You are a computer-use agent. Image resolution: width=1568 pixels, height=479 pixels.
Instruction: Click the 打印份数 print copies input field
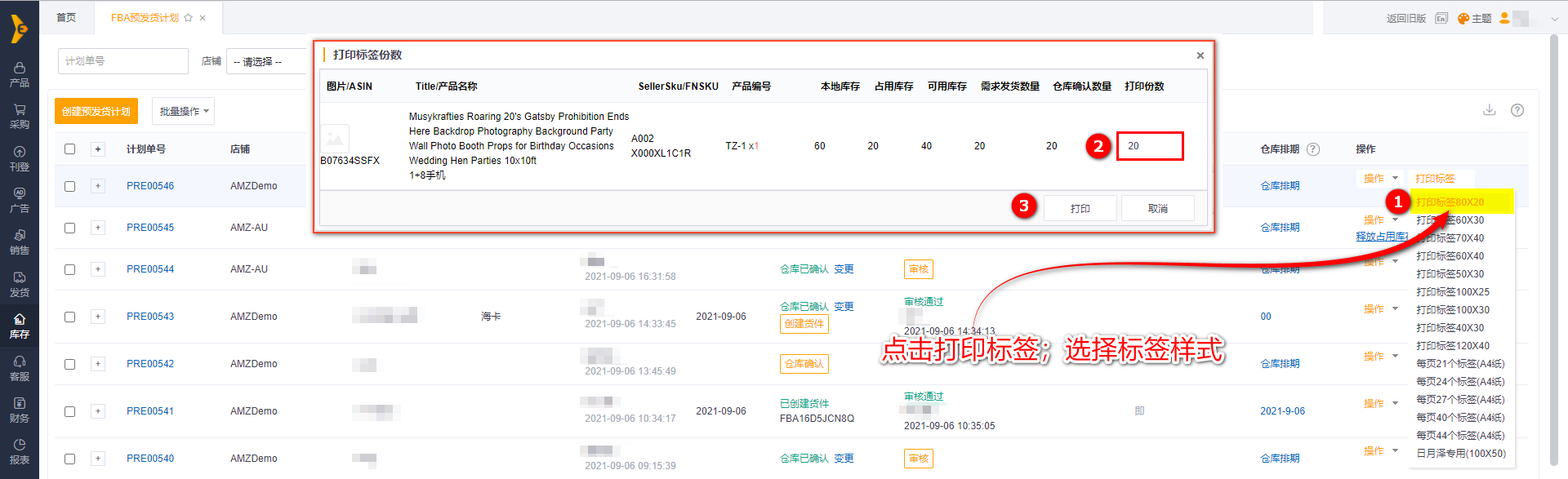[1149, 146]
